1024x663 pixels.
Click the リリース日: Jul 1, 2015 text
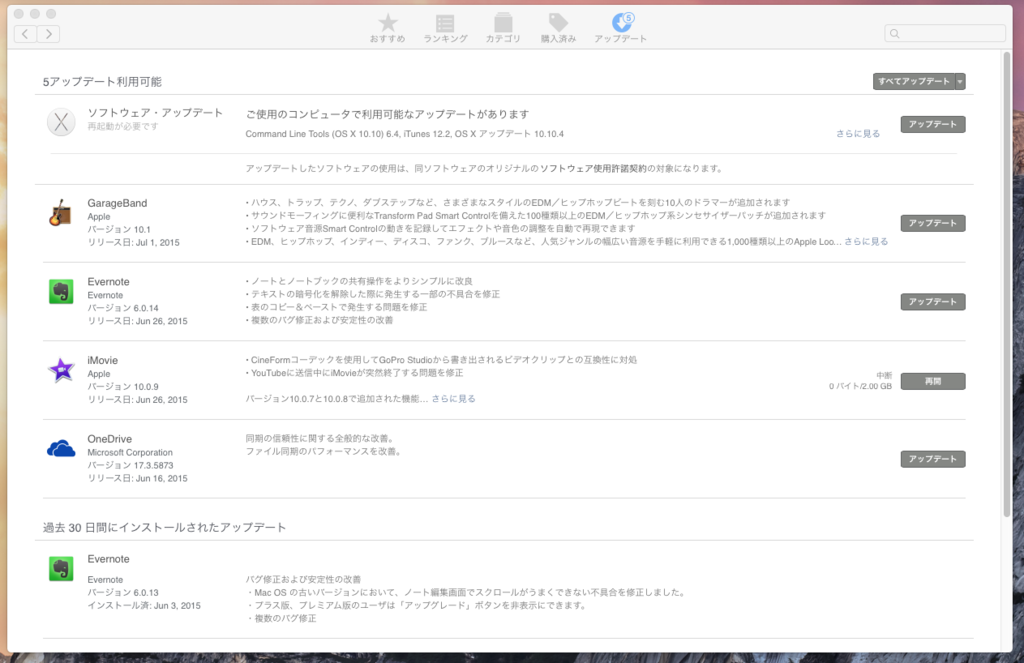tap(133, 242)
